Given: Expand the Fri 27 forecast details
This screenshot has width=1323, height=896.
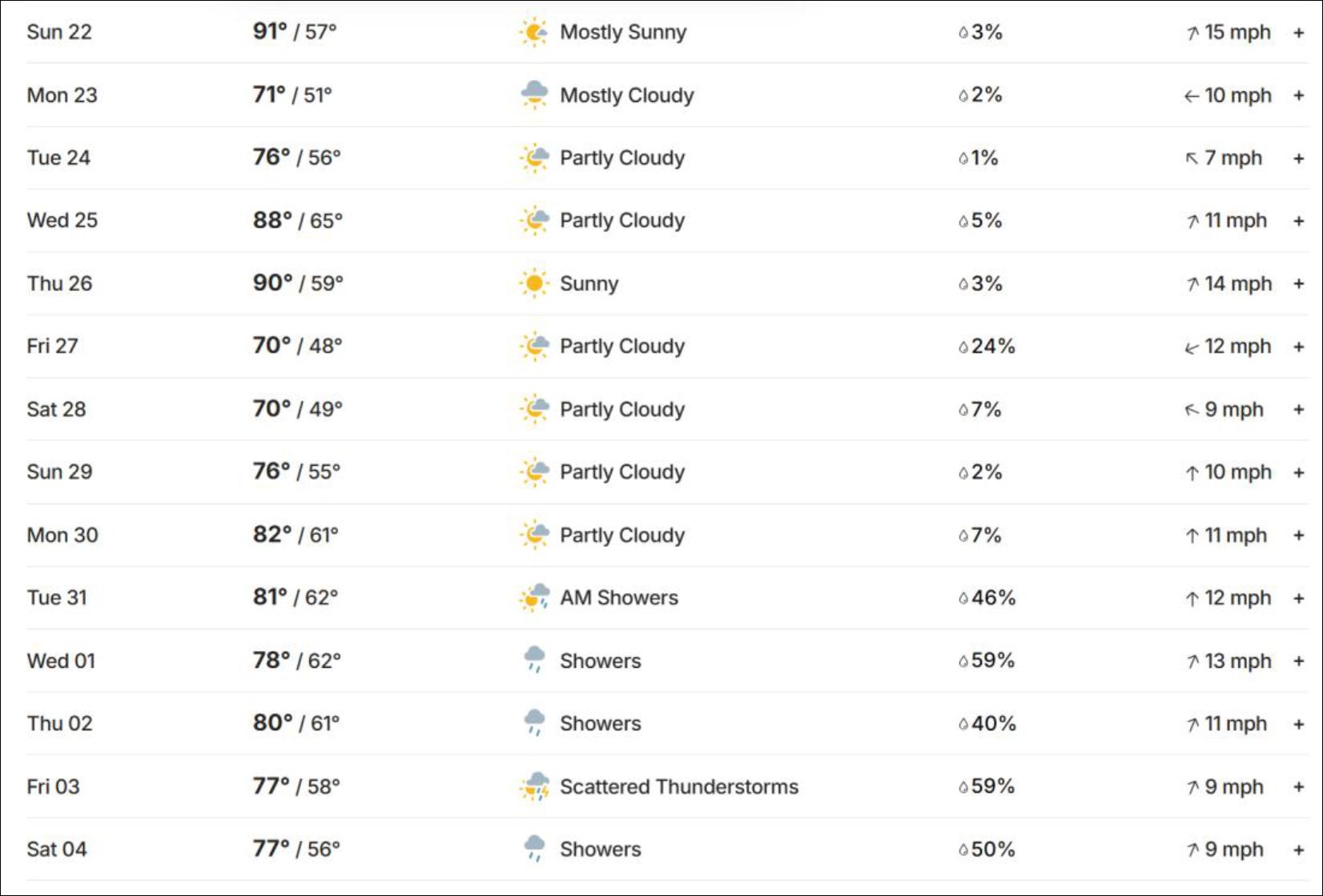Looking at the screenshot, I should point(1299,347).
